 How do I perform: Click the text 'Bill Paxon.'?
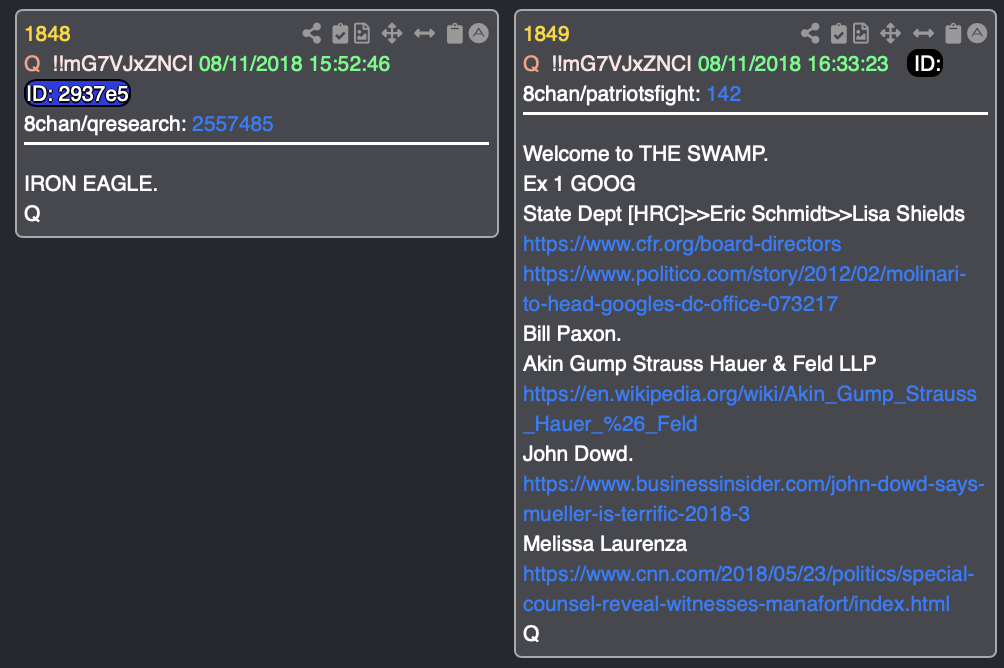(572, 334)
